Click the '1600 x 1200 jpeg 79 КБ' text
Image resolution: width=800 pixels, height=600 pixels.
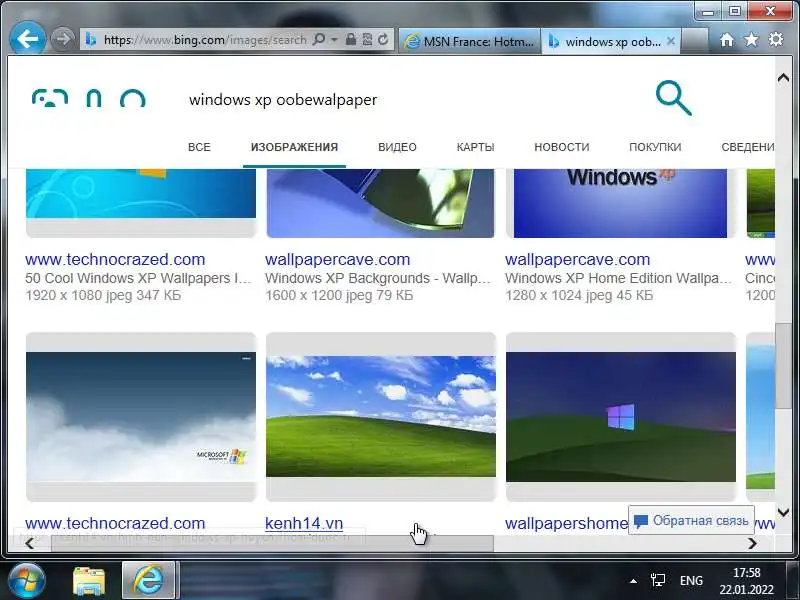coord(339,295)
